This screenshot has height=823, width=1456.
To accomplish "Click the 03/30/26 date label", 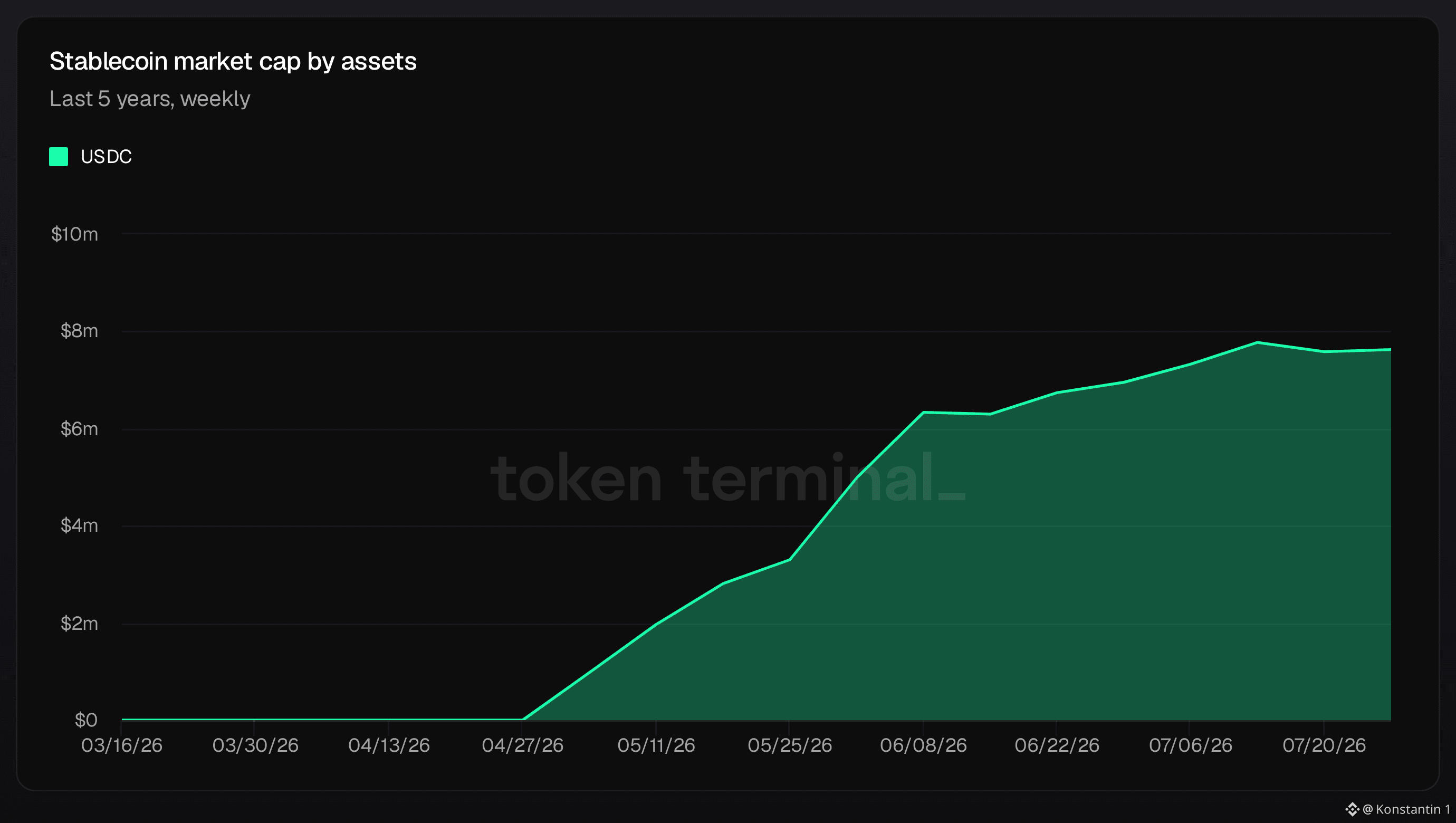I will coord(255,745).
